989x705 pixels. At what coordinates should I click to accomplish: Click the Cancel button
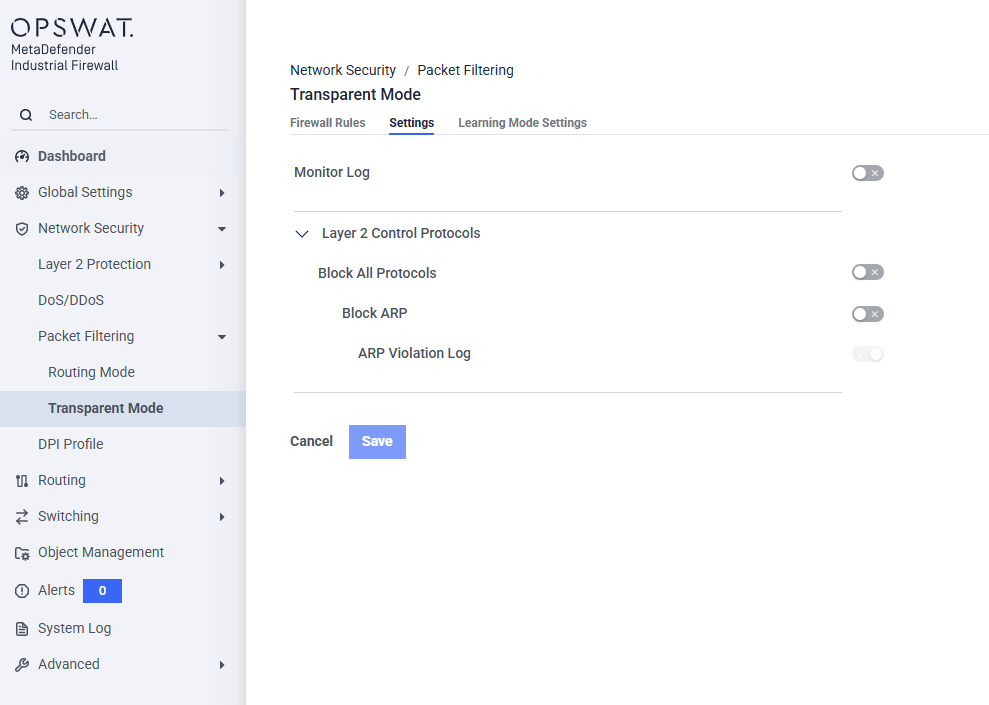click(311, 441)
